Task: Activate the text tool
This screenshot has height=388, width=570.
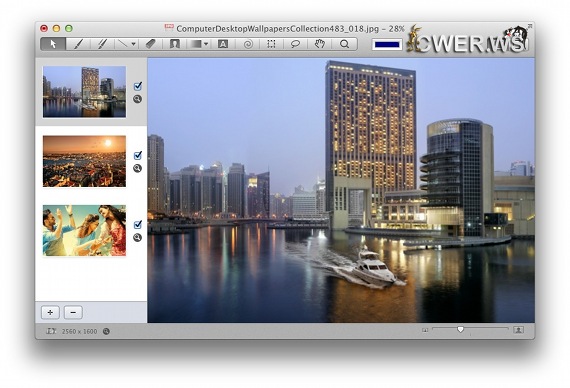Action: (223, 44)
